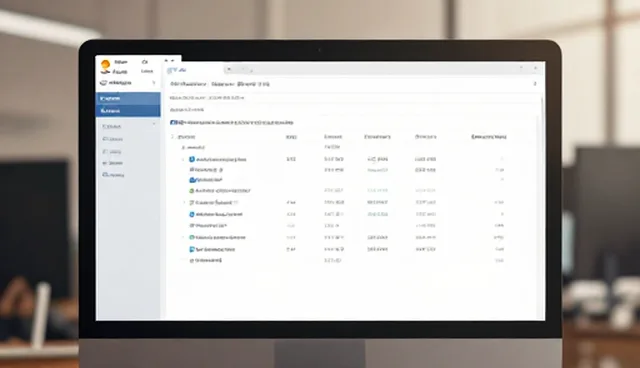Open the dropdown chevron below the orange logo
The height and width of the screenshot is (368, 640).
pyautogui.click(x=154, y=83)
